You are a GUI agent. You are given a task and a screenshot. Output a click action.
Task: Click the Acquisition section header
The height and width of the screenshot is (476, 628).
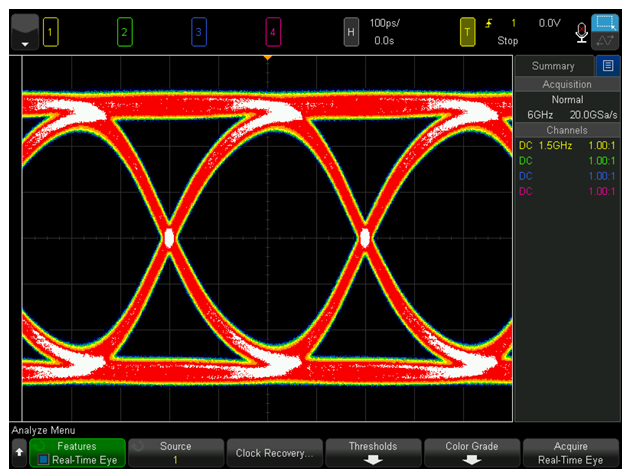click(567, 85)
